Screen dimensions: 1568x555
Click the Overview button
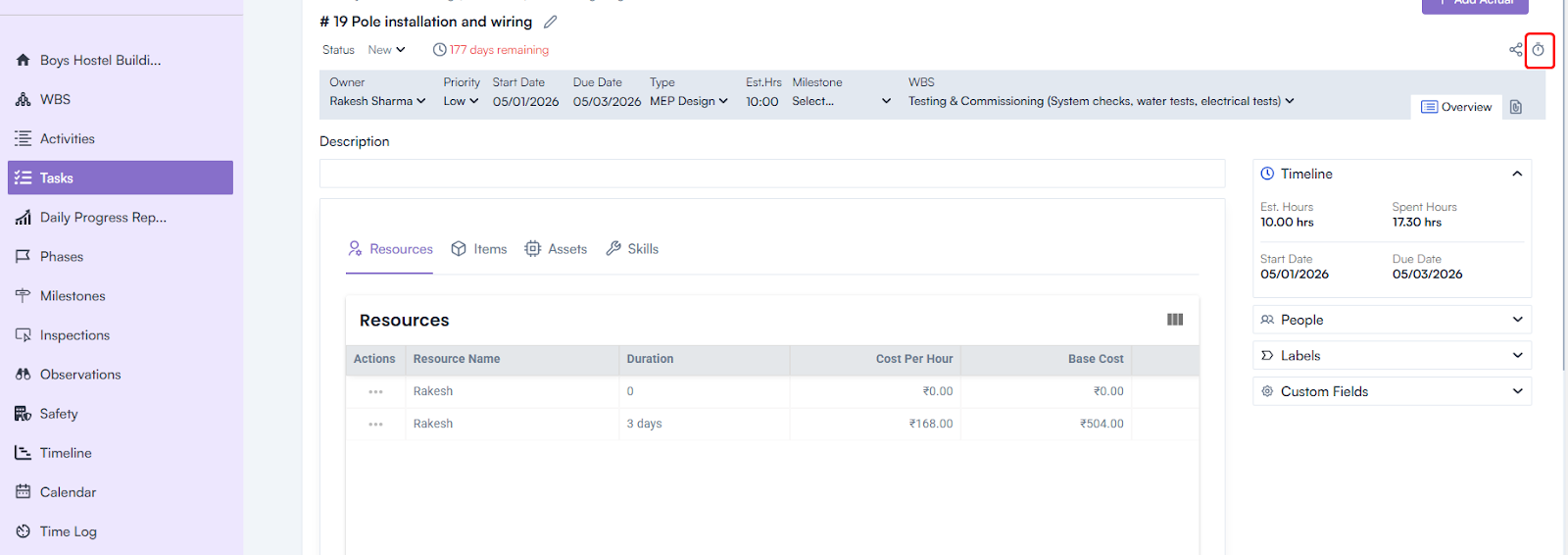pos(1456,107)
